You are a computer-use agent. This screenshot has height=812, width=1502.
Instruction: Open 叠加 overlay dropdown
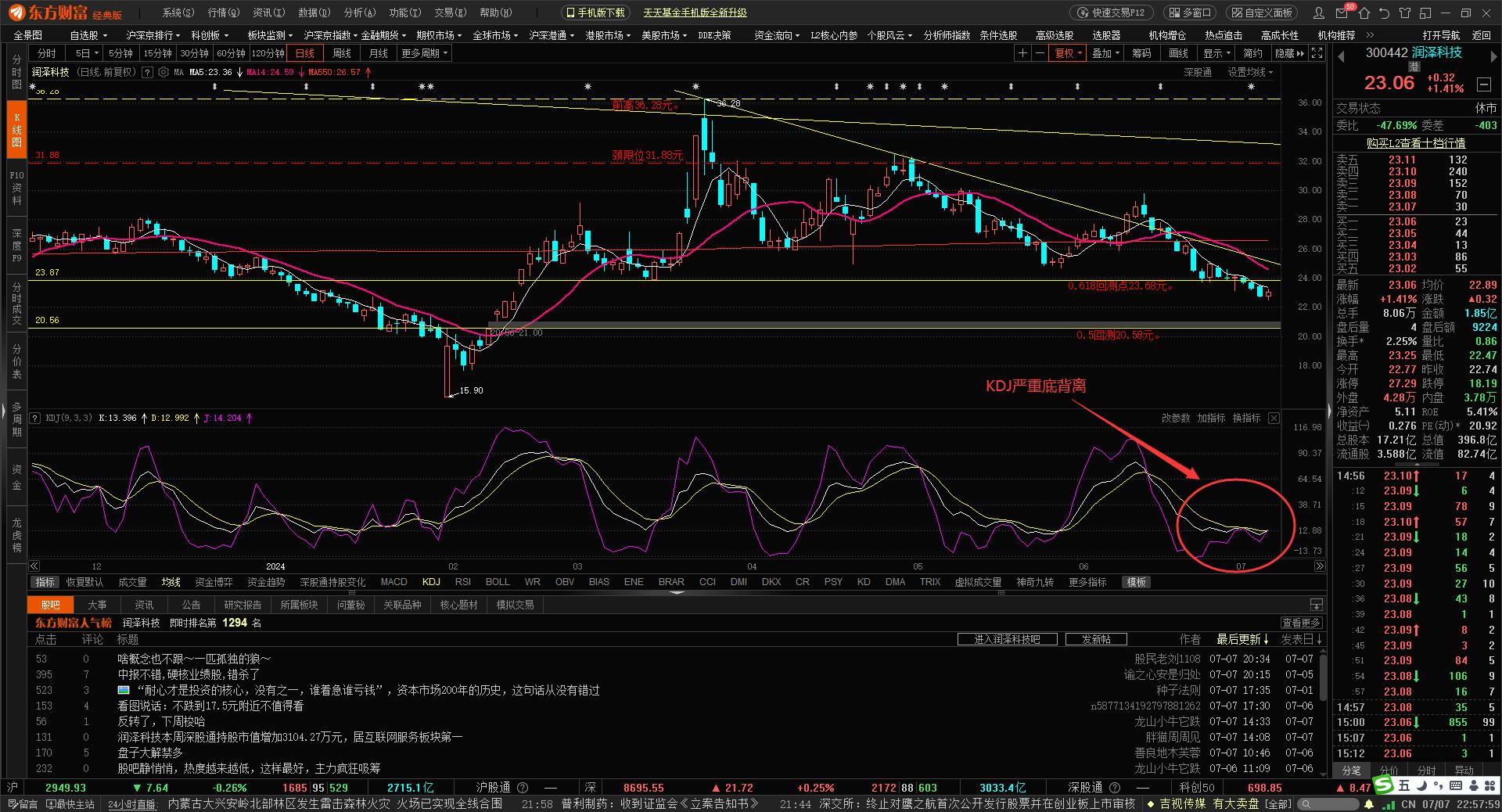point(1105,53)
